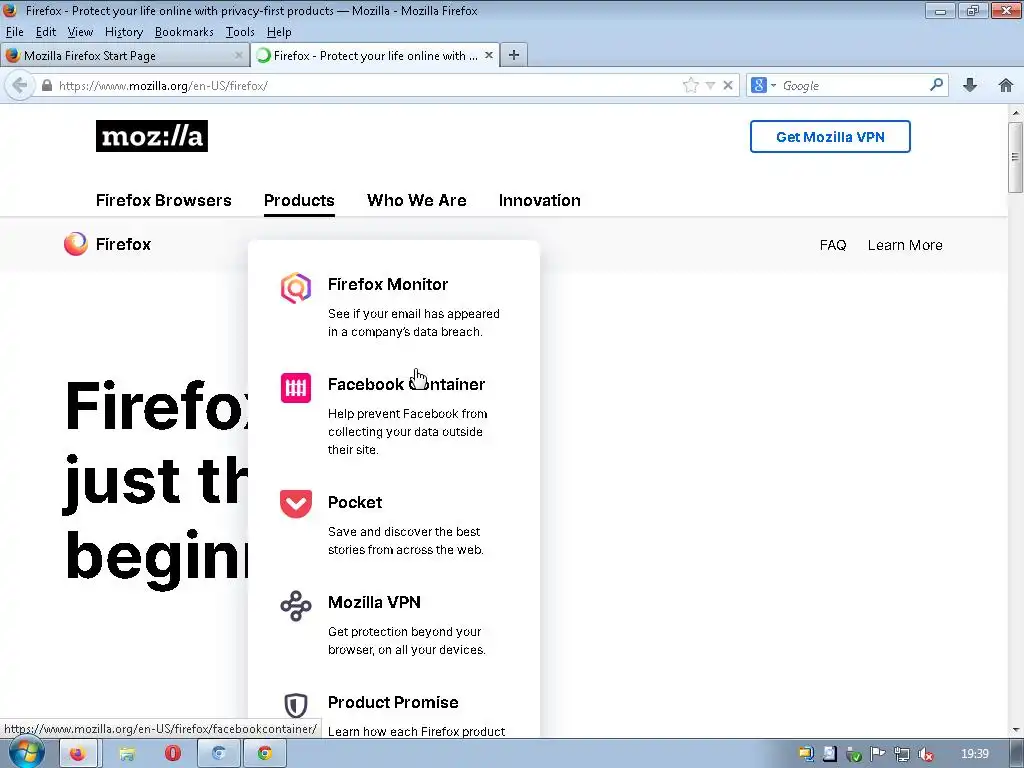The image size is (1024, 768).
Task: Open the Product Promise heading link
Action: [393, 702]
